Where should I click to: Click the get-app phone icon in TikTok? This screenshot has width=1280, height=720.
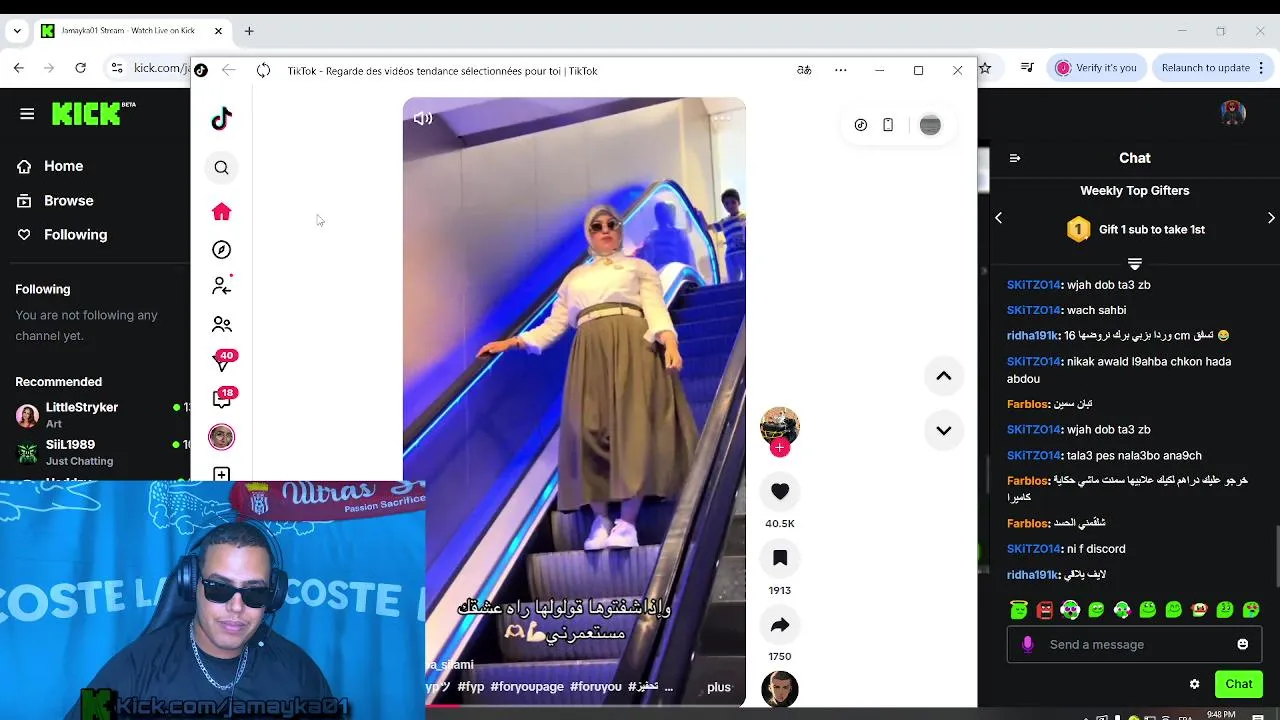tap(888, 125)
